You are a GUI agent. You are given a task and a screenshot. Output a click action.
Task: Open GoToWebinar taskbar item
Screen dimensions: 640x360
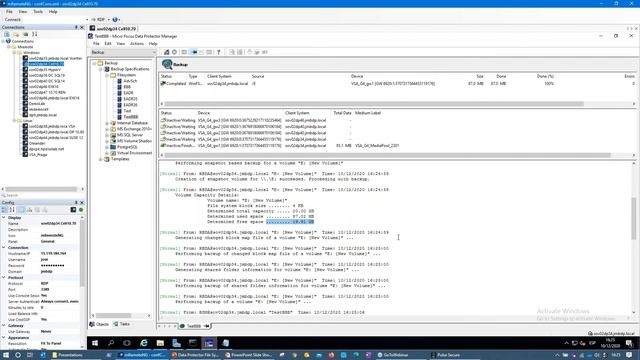coord(393,355)
